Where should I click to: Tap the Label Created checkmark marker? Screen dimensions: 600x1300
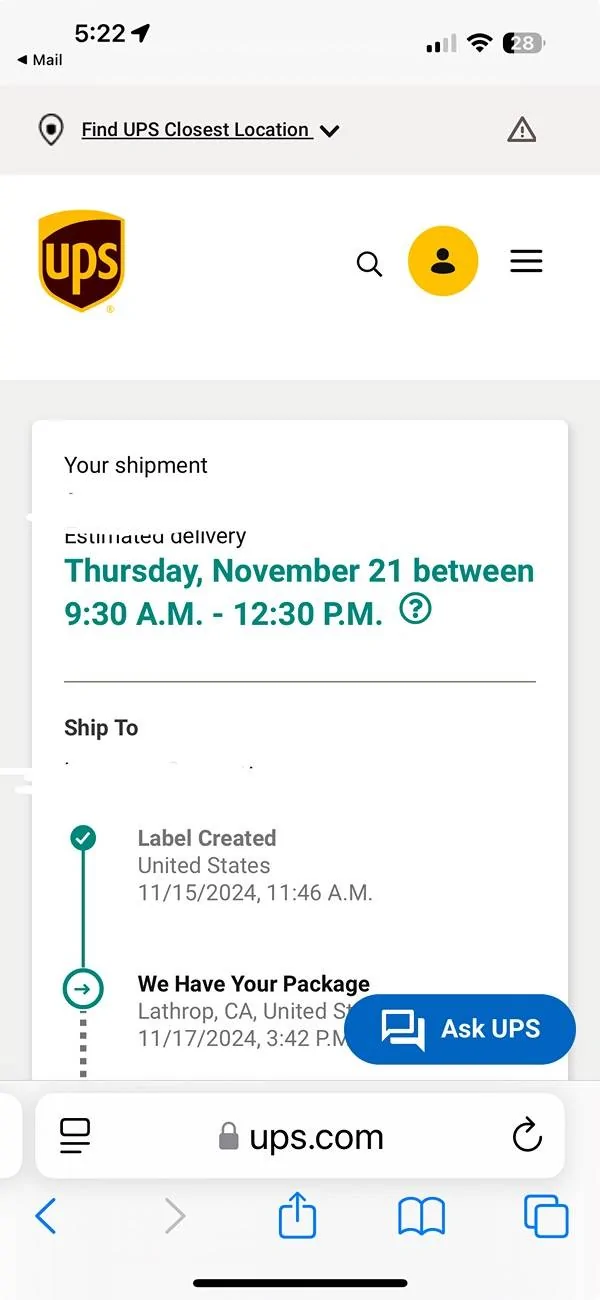[83, 838]
